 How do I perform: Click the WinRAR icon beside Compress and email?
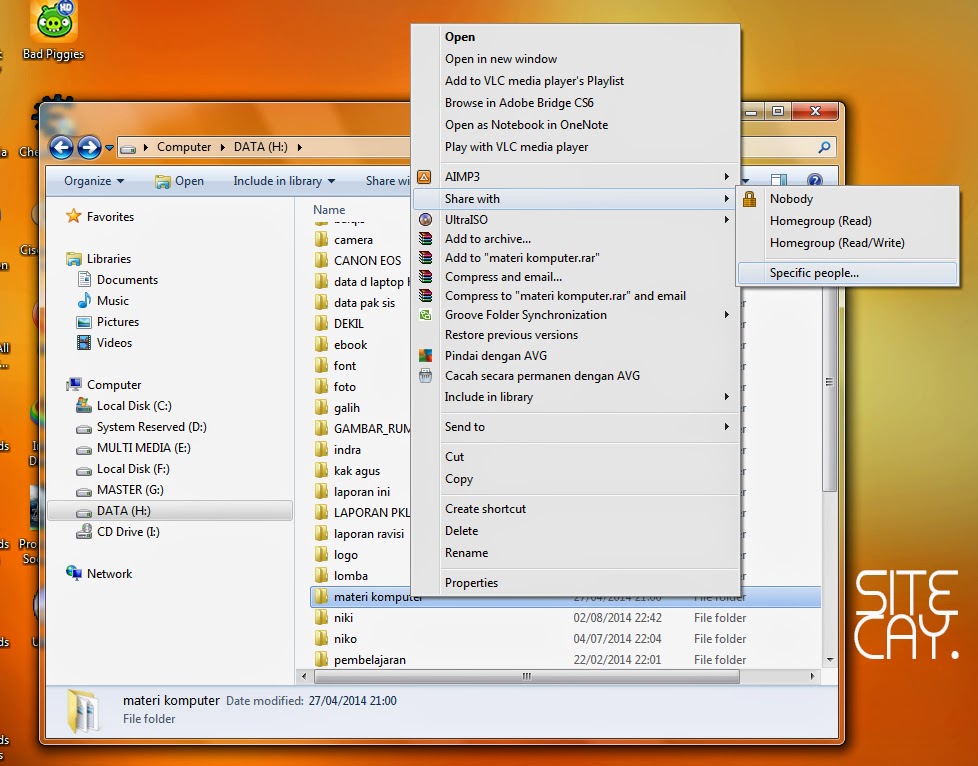point(425,277)
